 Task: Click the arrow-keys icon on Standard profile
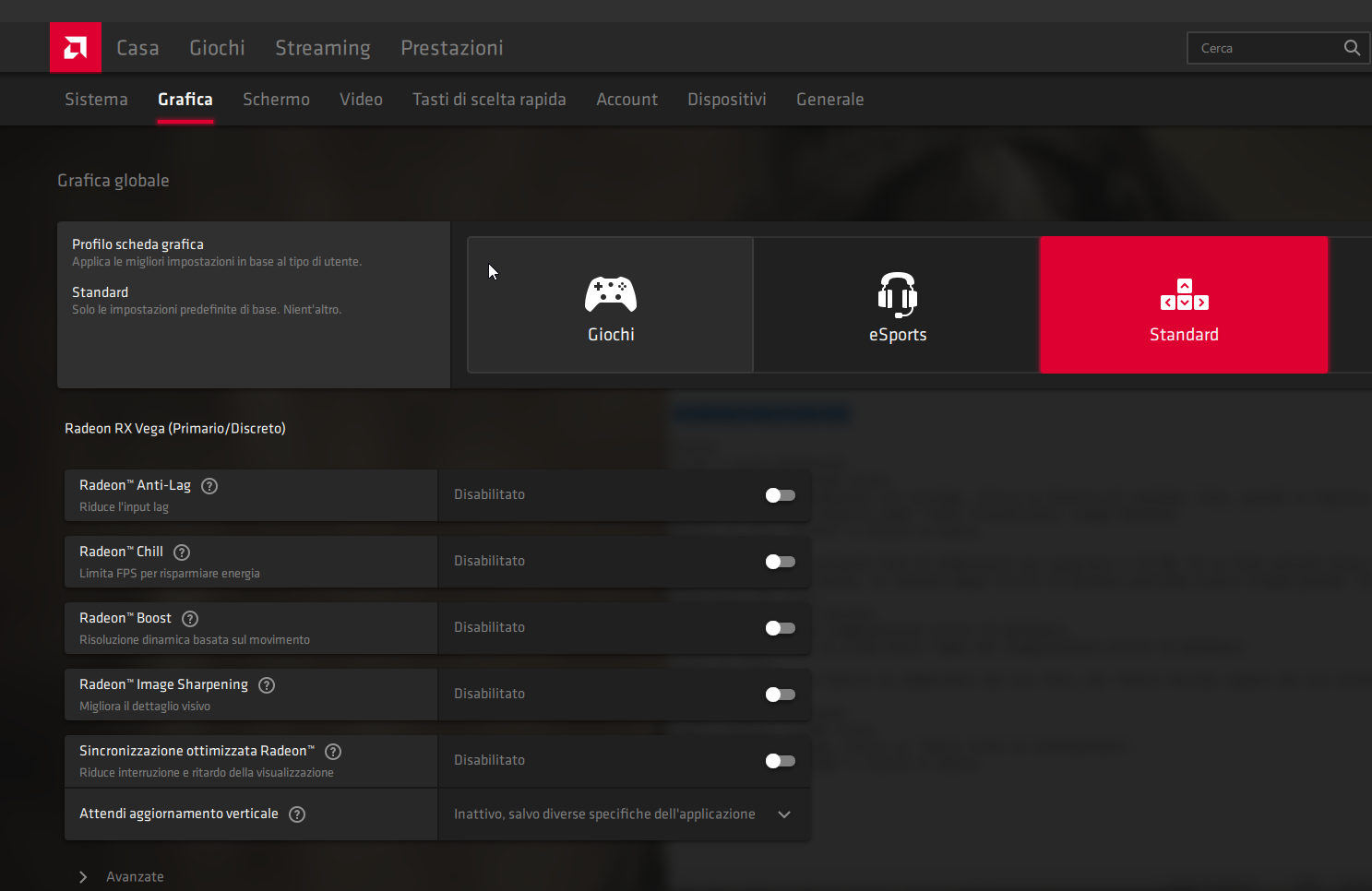[x=1185, y=294]
